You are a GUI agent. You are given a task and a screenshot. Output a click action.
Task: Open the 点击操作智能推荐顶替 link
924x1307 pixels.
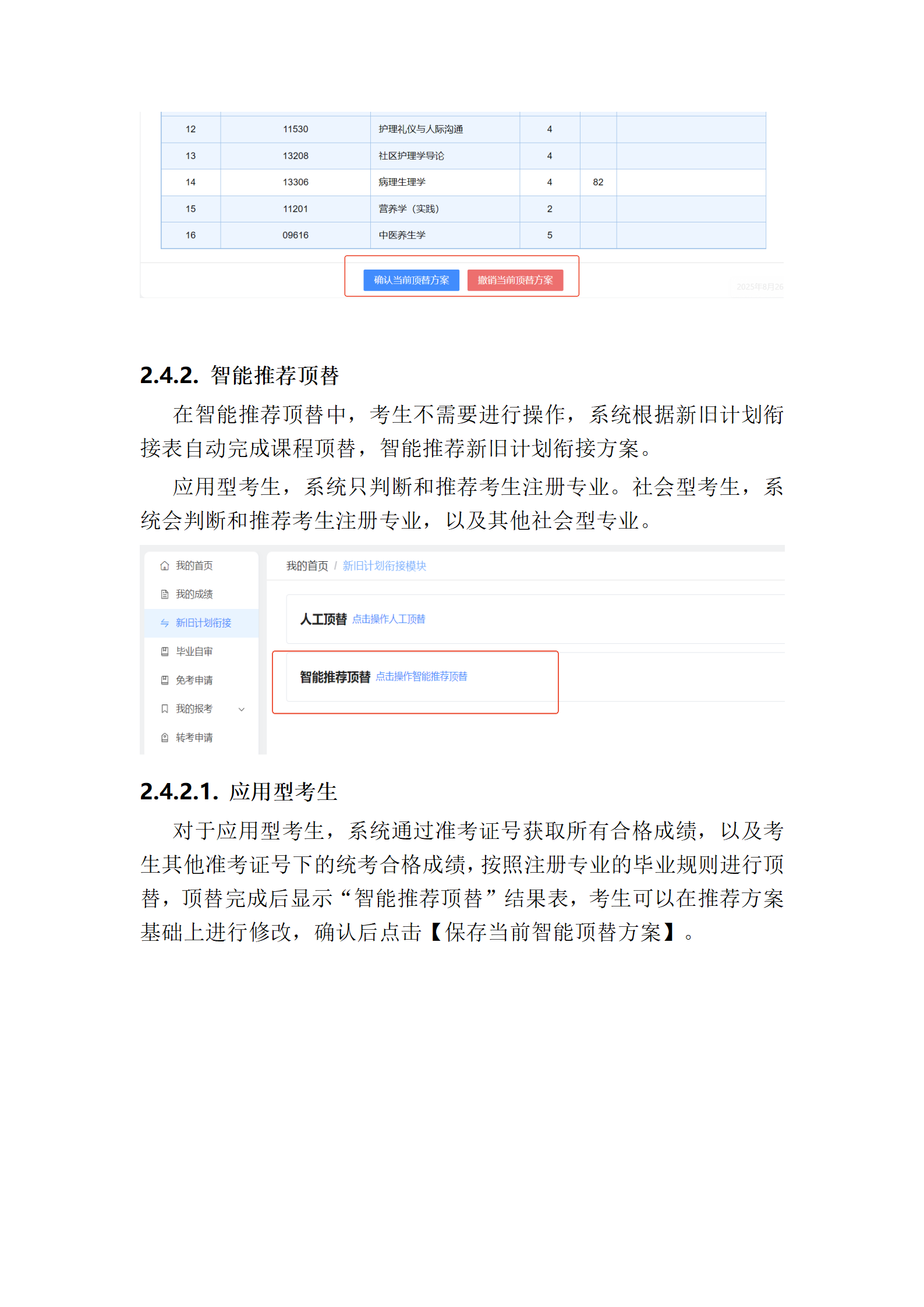[x=421, y=676]
